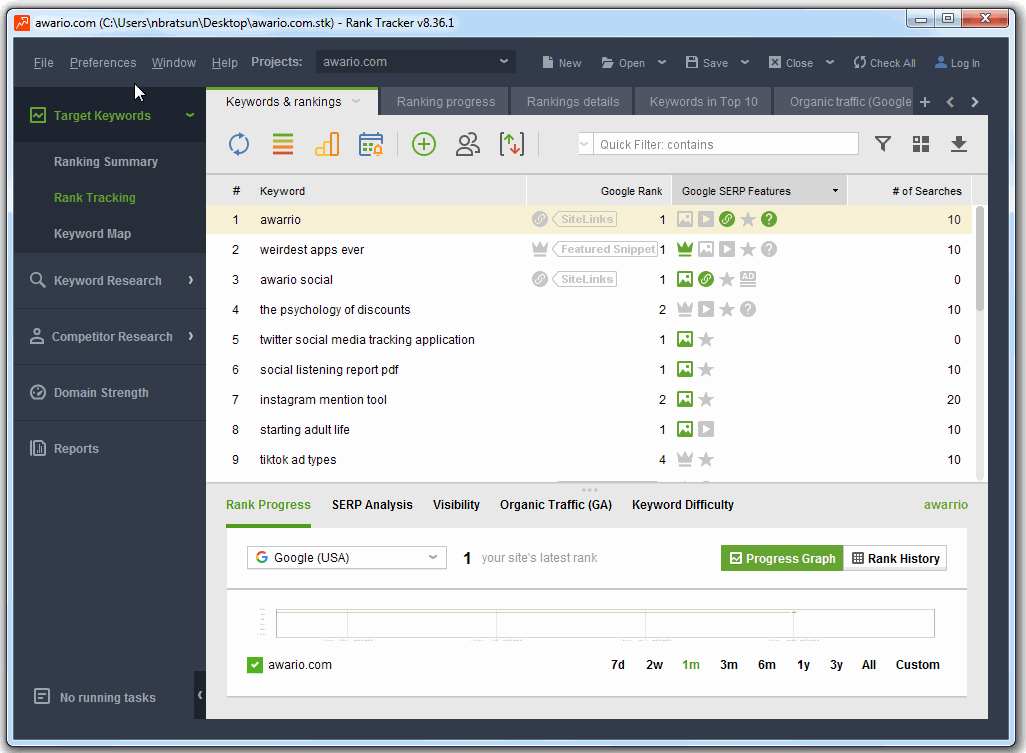
Task: Switch to the Rankings details tab
Action: click(x=573, y=101)
